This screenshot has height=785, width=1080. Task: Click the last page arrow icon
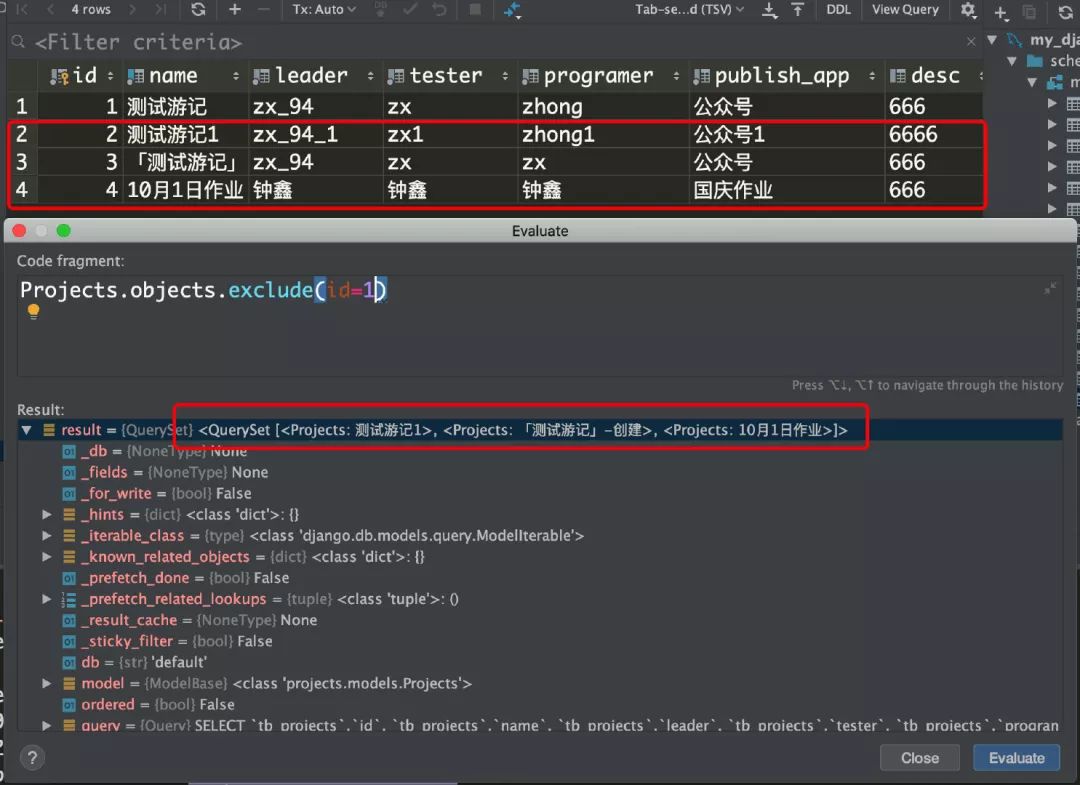pos(160,10)
